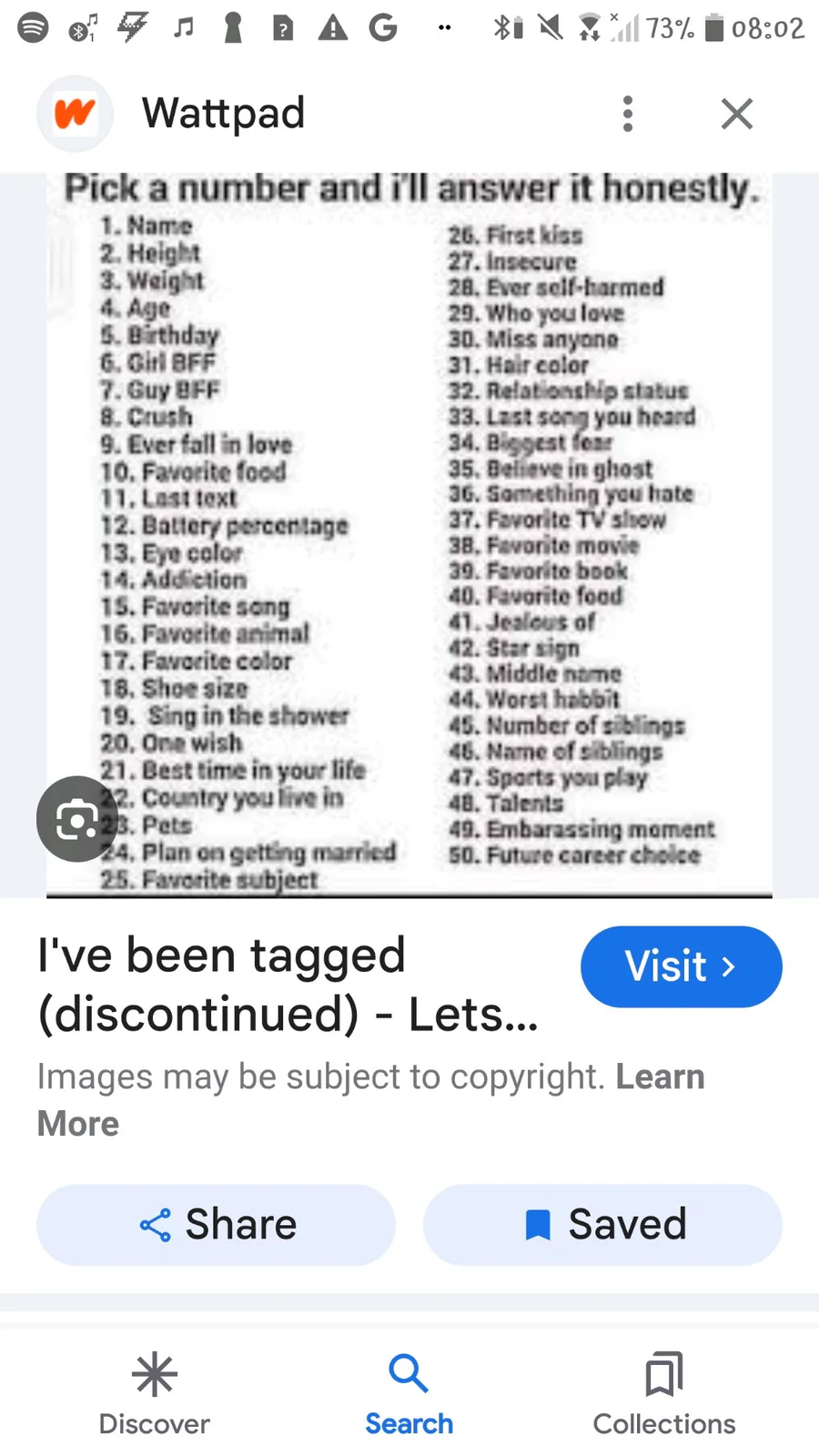Tap the Google G notification icon
This screenshot has height=1456, width=819.
click(383, 28)
